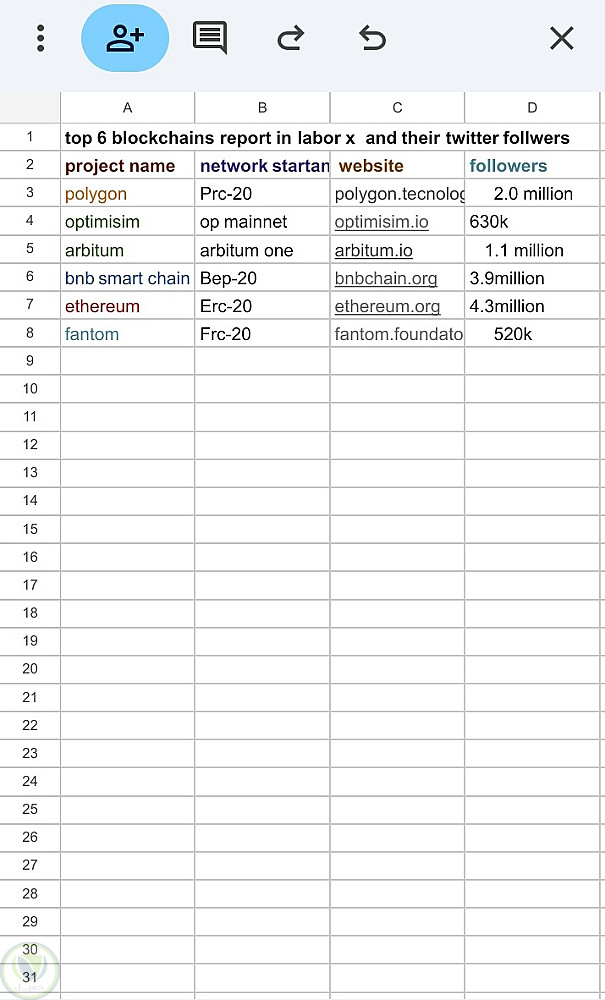
Task: Tap the add person share icon
Action: [x=125, y=38]
